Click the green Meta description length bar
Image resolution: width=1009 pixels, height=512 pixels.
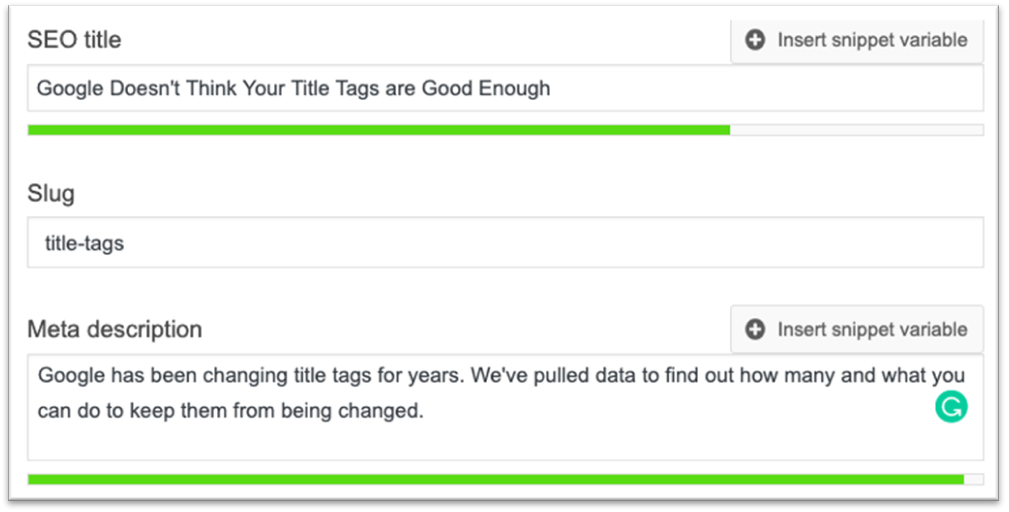pos(495,479)
